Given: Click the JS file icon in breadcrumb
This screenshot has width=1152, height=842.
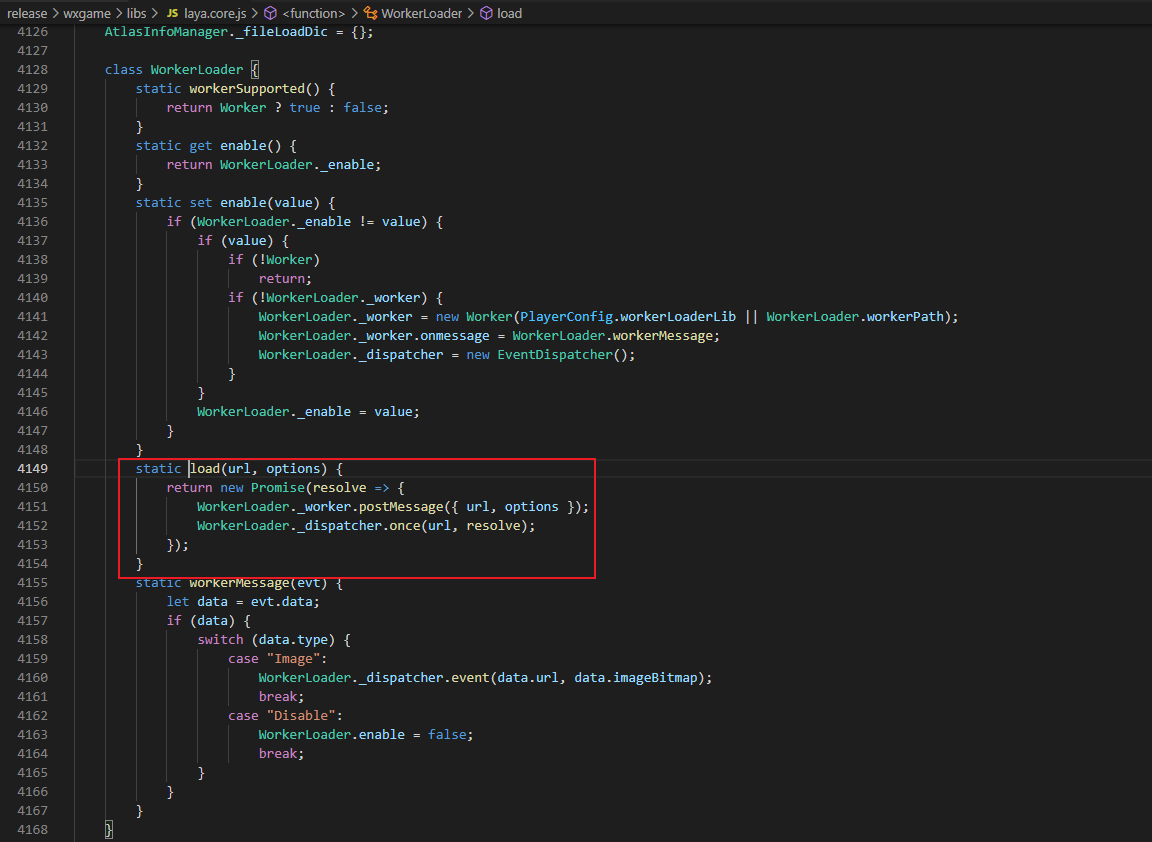Looking at the screenshot, I should (x=172, y=13).
